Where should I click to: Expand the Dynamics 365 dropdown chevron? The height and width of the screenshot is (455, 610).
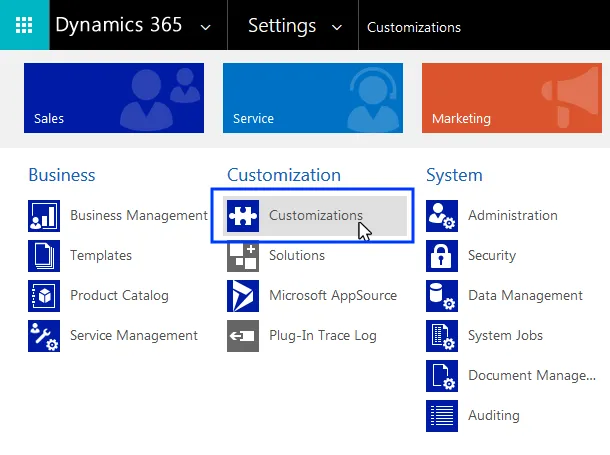[205, 27]
